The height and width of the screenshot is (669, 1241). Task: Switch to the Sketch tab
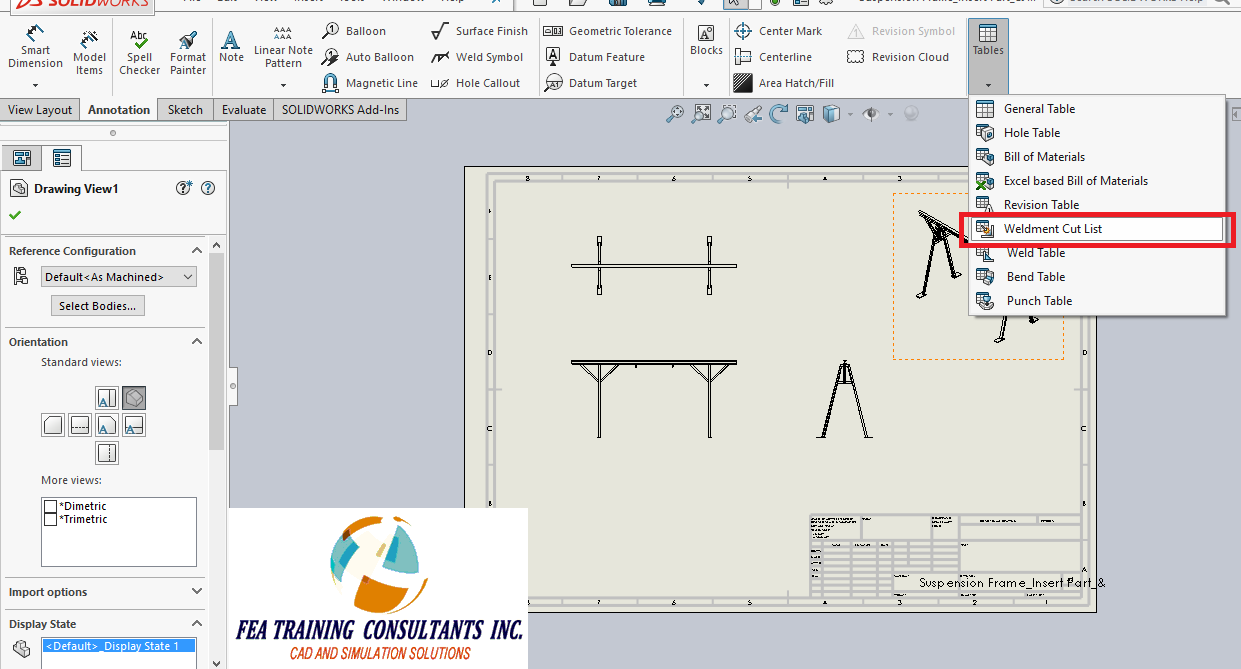pos(185,109)
